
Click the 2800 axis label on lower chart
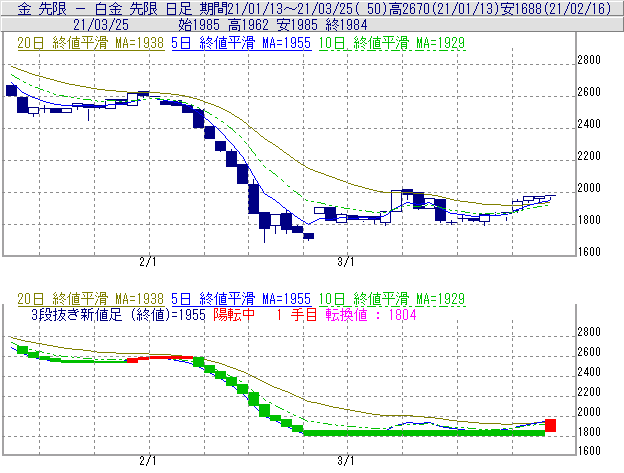(x=589, y=332)
